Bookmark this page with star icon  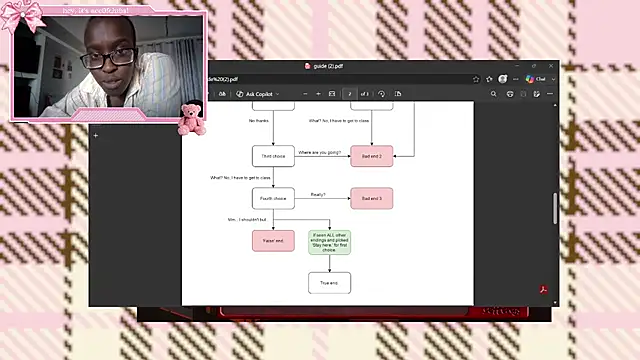point(476,79)
